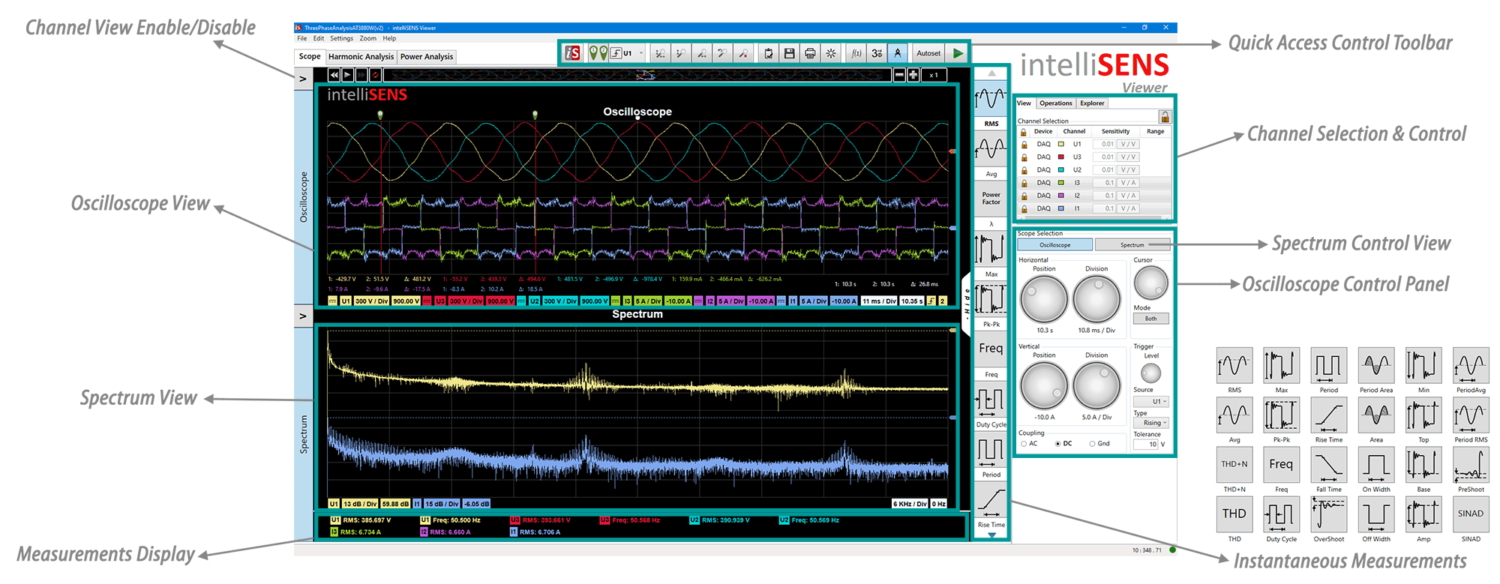Select the DC coupling radio button
Screen dimensions: 1500x584
(1057, 444)
